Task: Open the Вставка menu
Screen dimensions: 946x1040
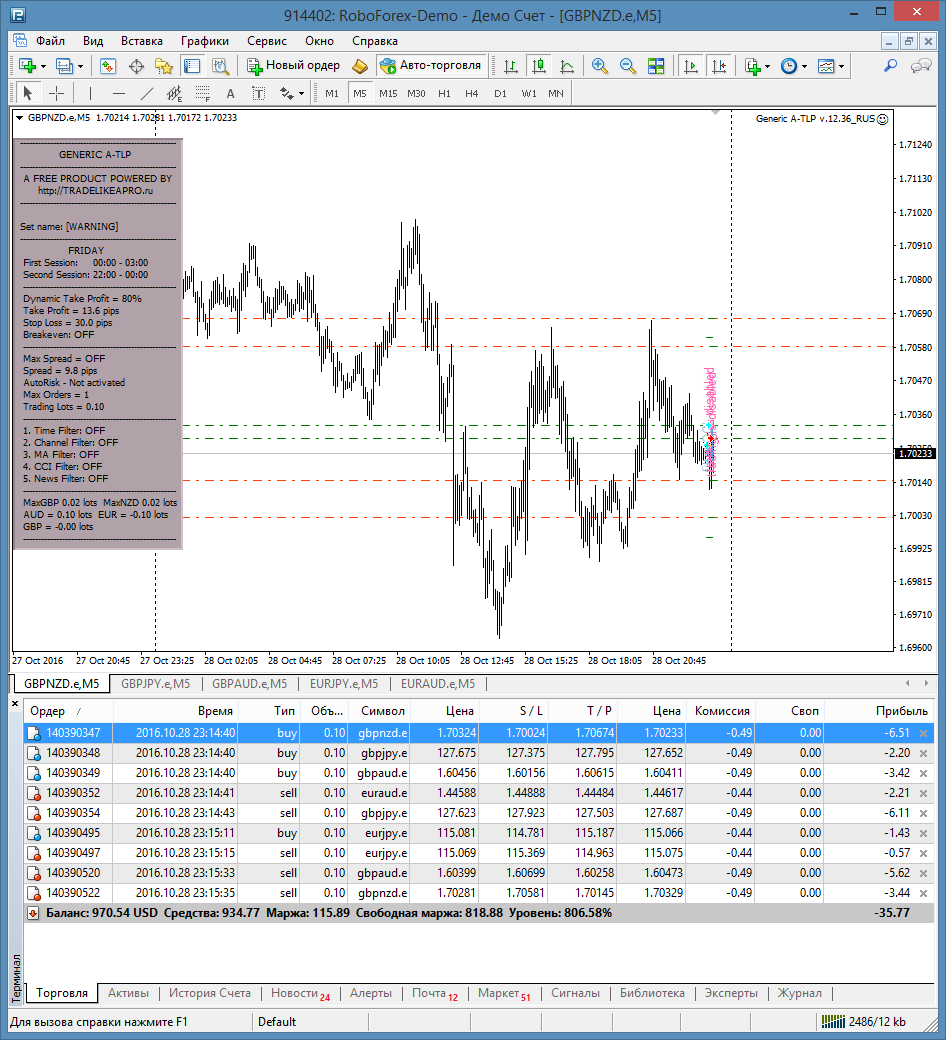Action: pos(142,41)
